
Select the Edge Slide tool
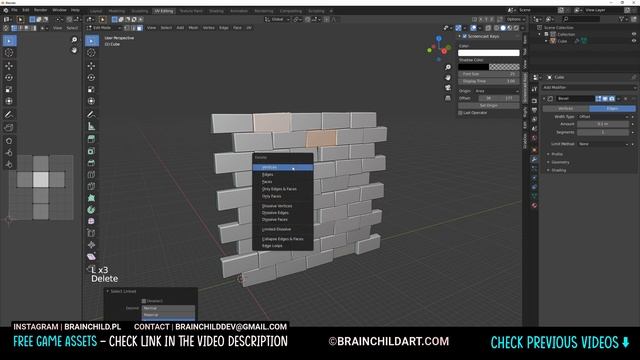91,233
